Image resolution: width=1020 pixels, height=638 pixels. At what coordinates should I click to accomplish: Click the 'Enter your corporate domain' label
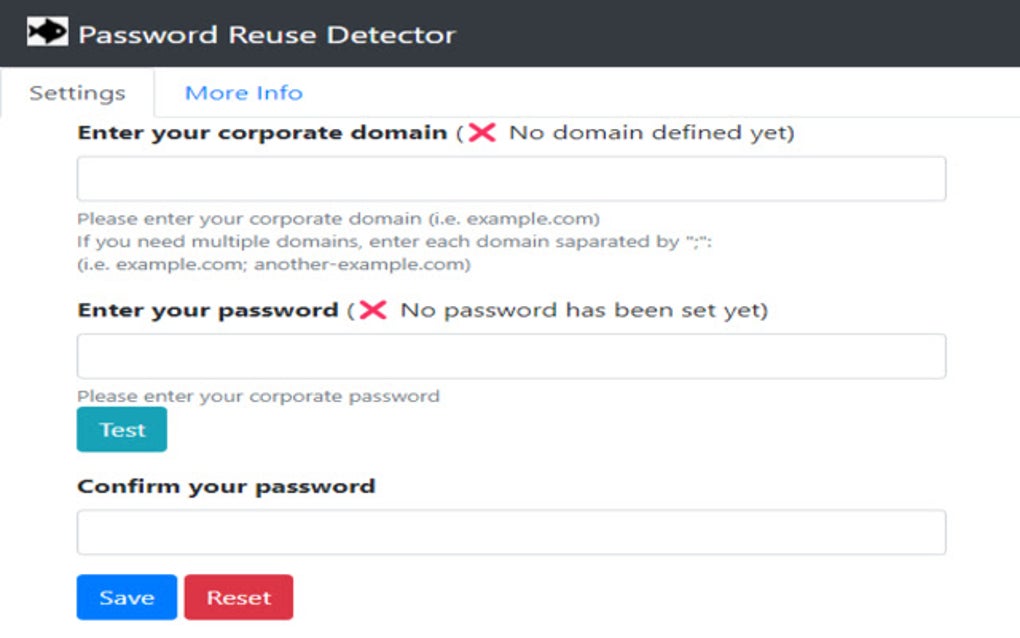[x=262, y=133]
